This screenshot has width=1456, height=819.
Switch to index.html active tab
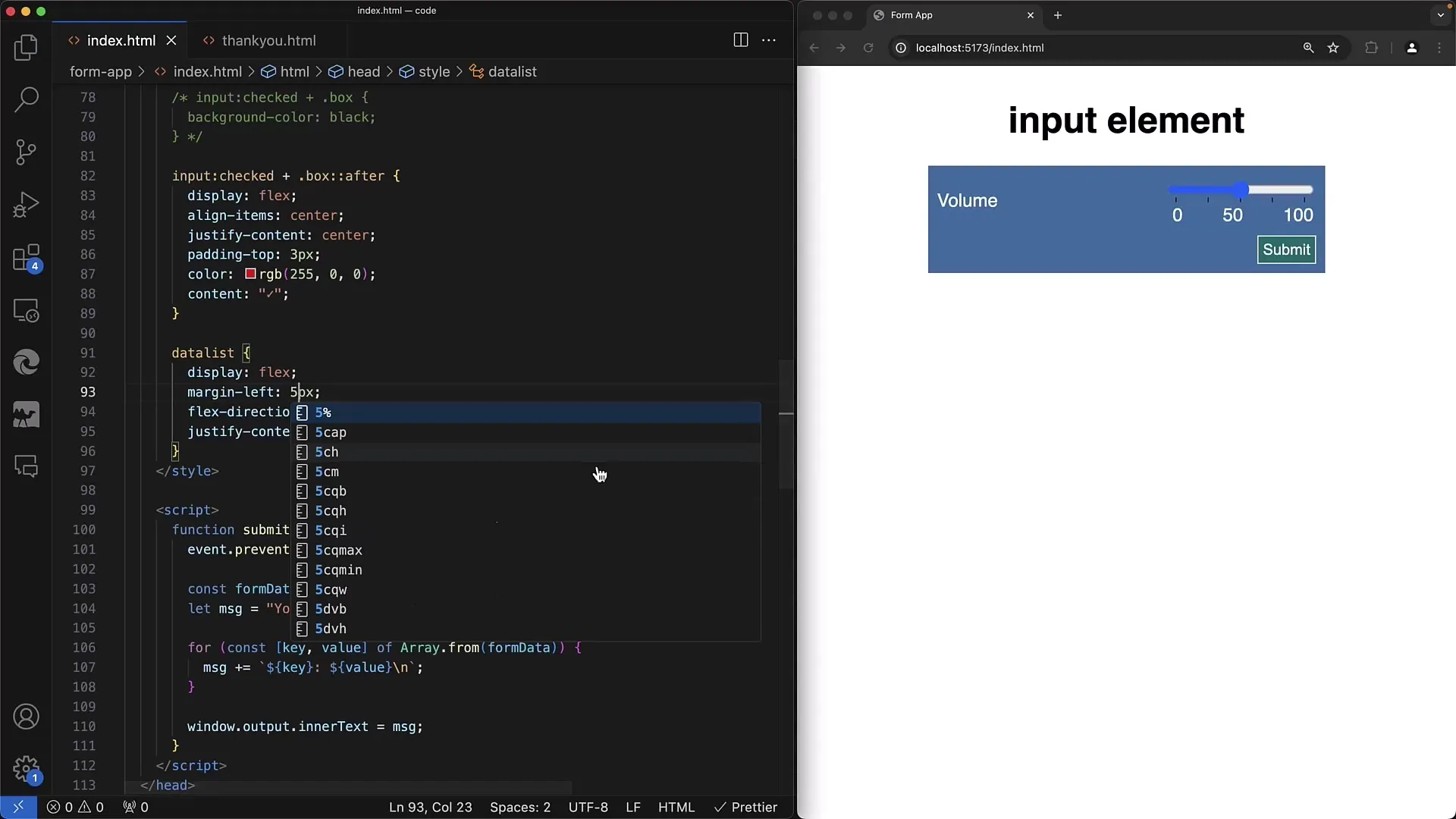point(120,41)
